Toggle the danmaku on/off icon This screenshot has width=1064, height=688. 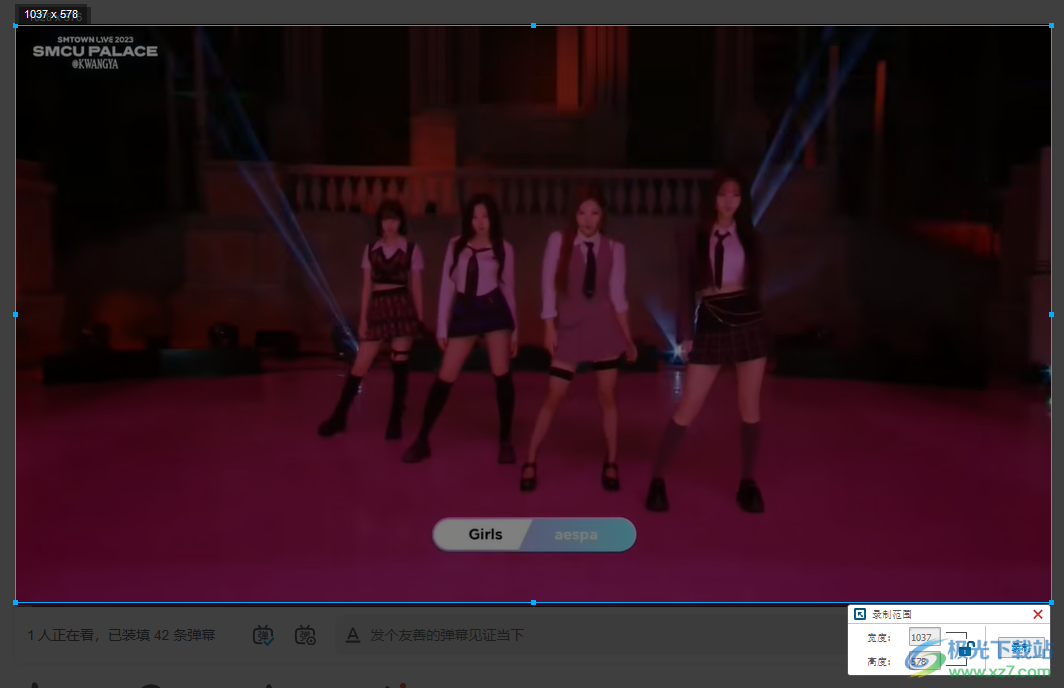click(263, 635)
